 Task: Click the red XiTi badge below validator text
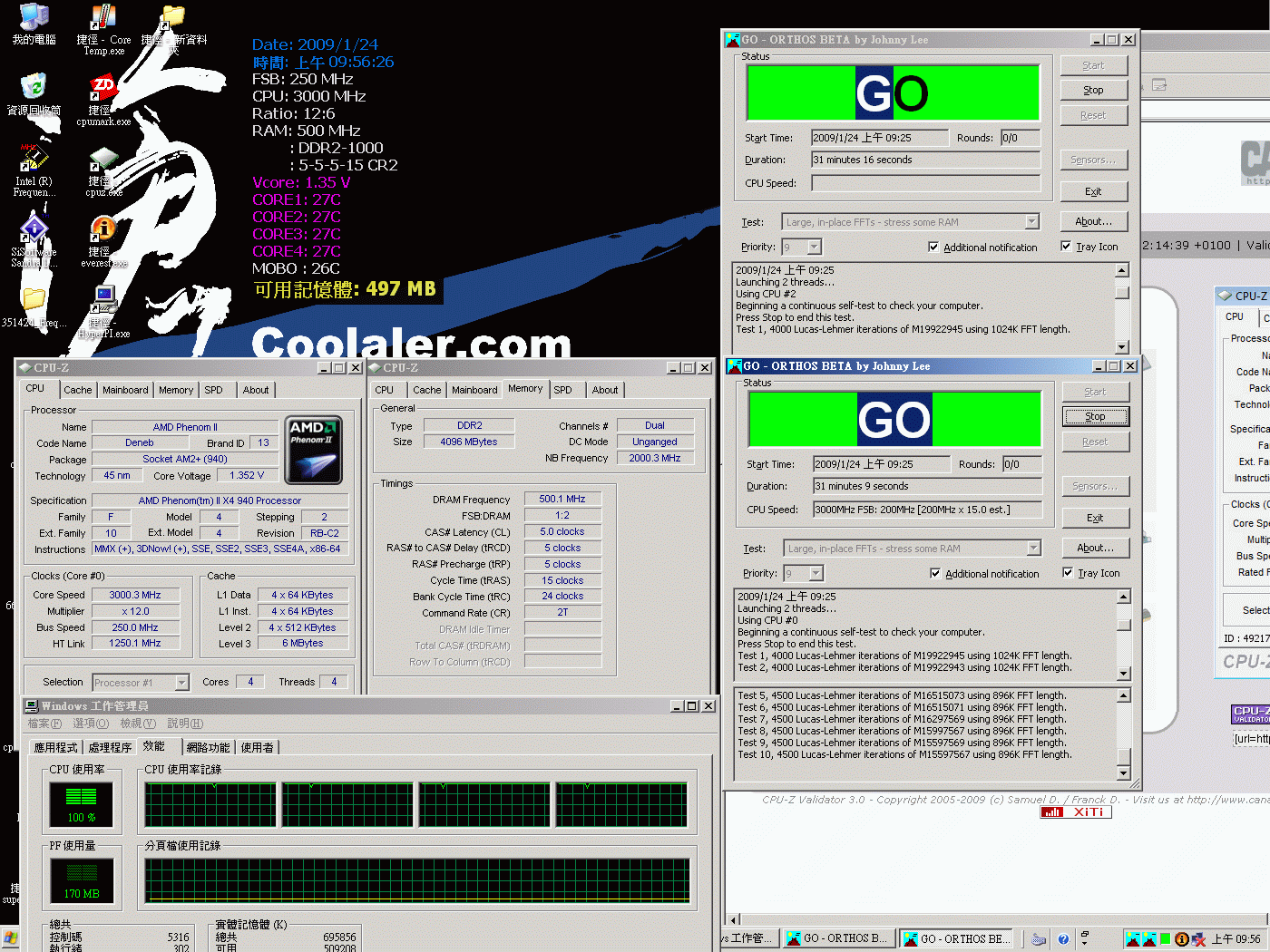point(1076,812)
